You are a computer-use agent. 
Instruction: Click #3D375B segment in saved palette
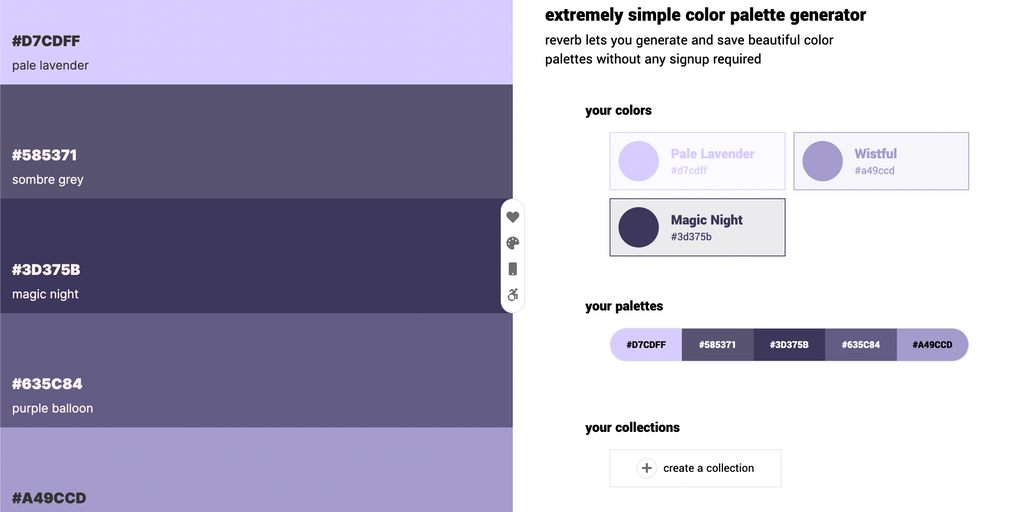[789, 345]
